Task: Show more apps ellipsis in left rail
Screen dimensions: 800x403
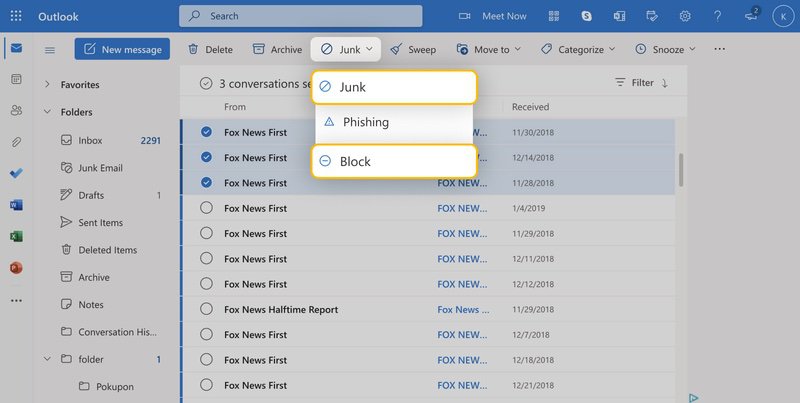Action: click(16, 300)
